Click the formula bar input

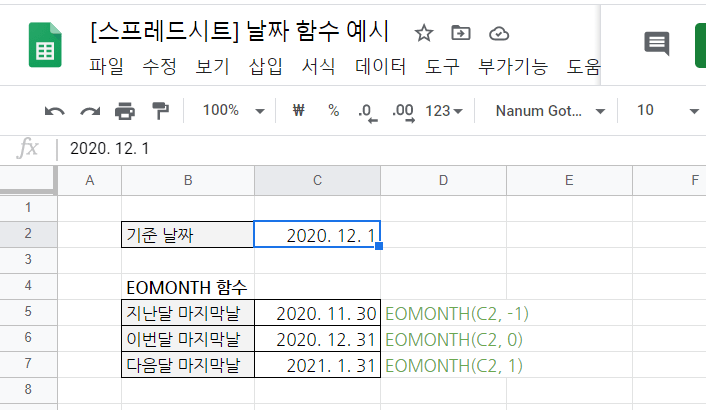tap(380, 149)
